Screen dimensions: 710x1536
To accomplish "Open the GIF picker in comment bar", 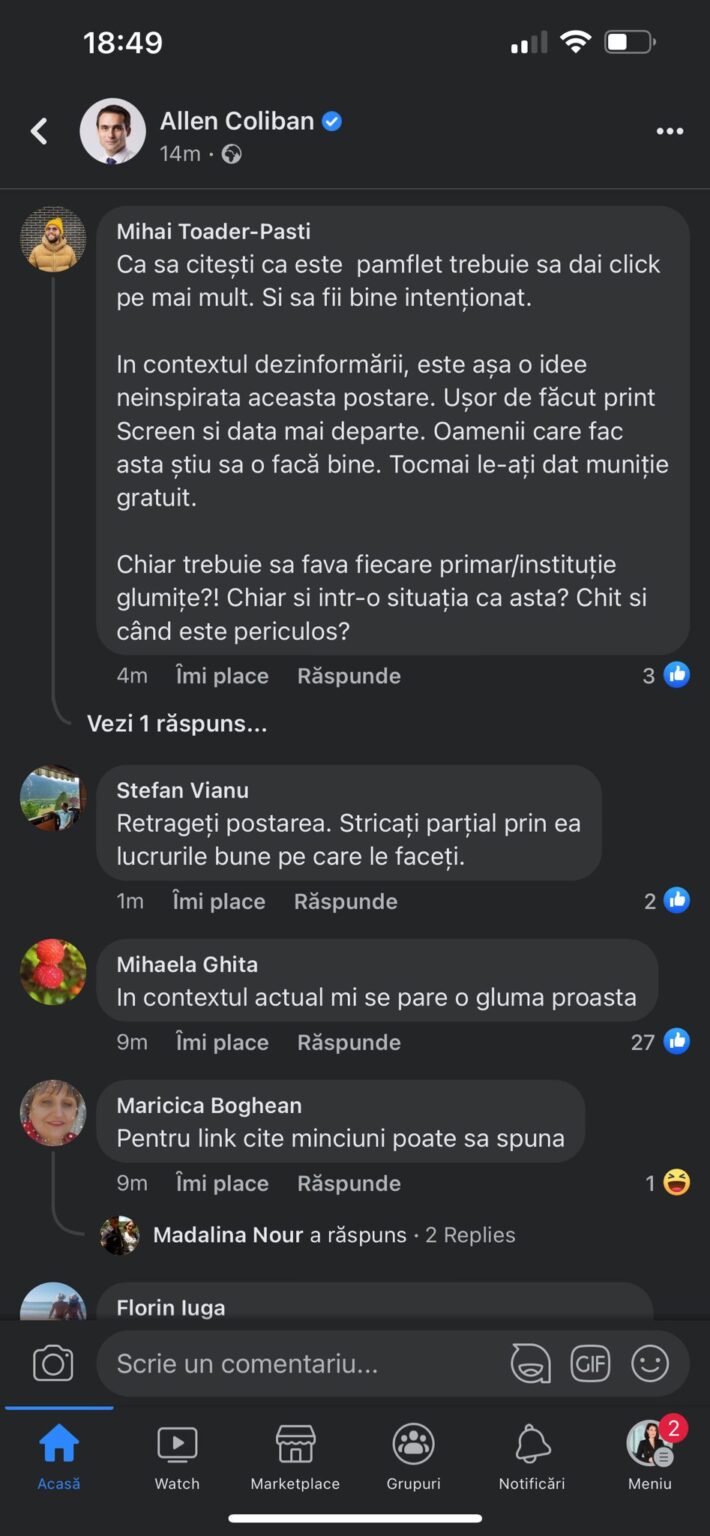I will pos(590,1363).
